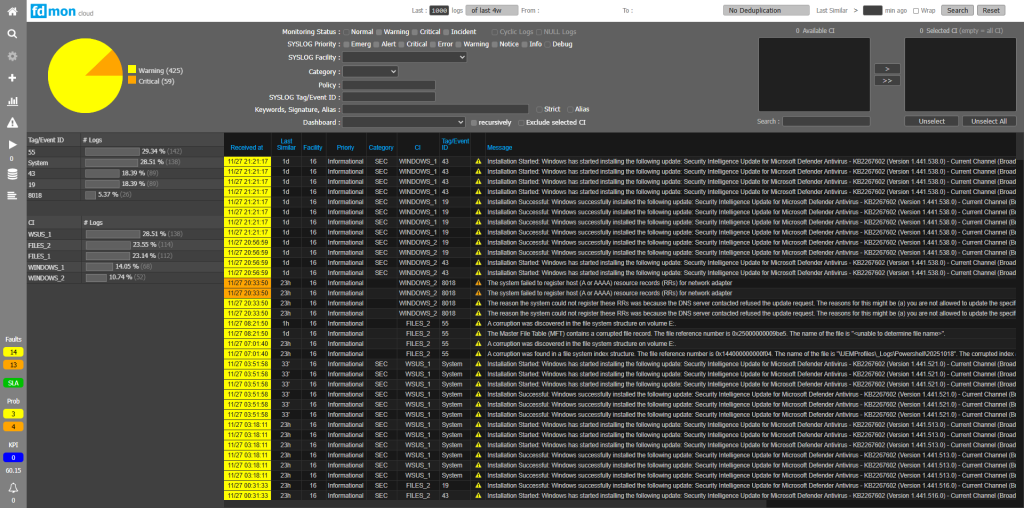This screenshot has width=1024, height=508.
Task: Click the Unselect All button
Action: coord(988,121)
